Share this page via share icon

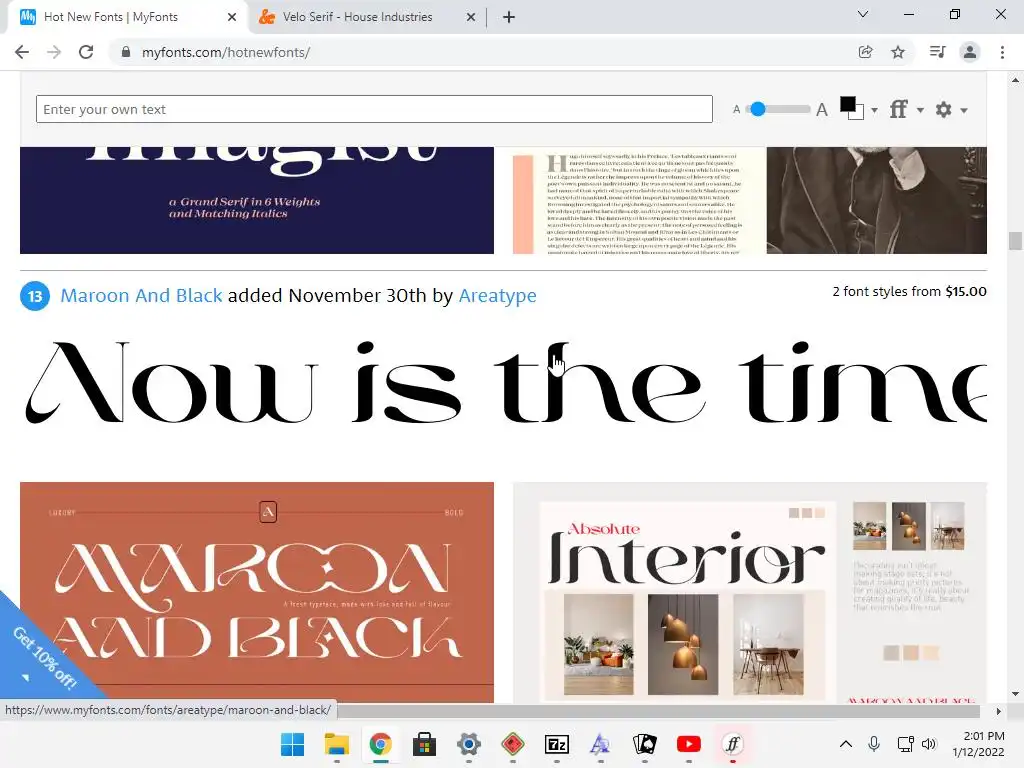[866, 52]
